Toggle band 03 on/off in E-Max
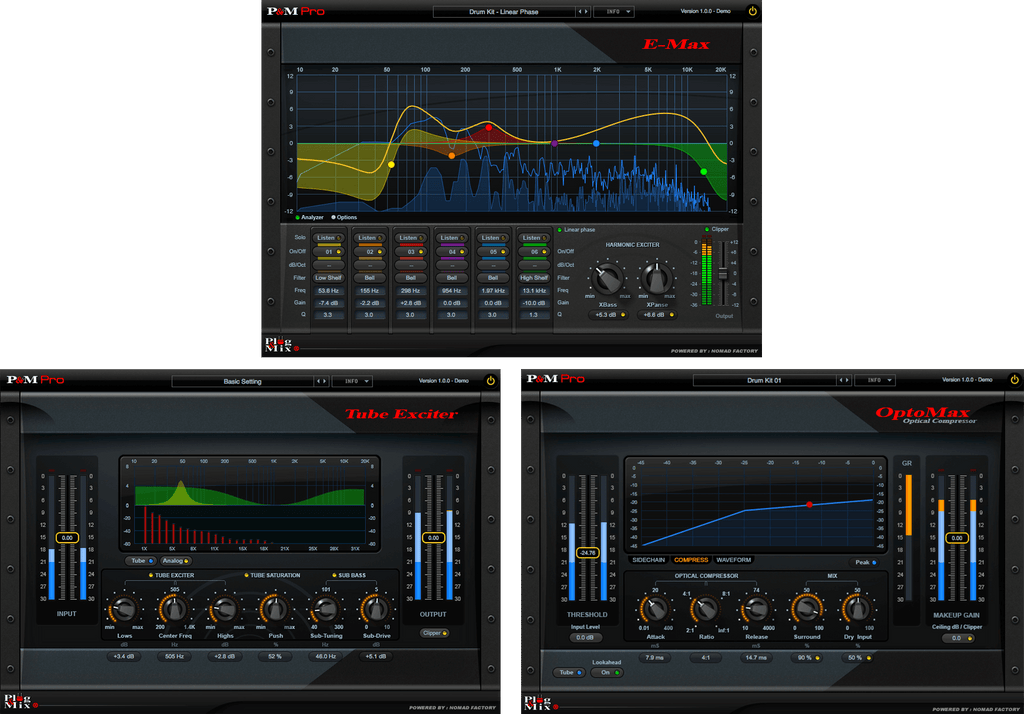Screen dimensions: 1024x714 (411, 252)
